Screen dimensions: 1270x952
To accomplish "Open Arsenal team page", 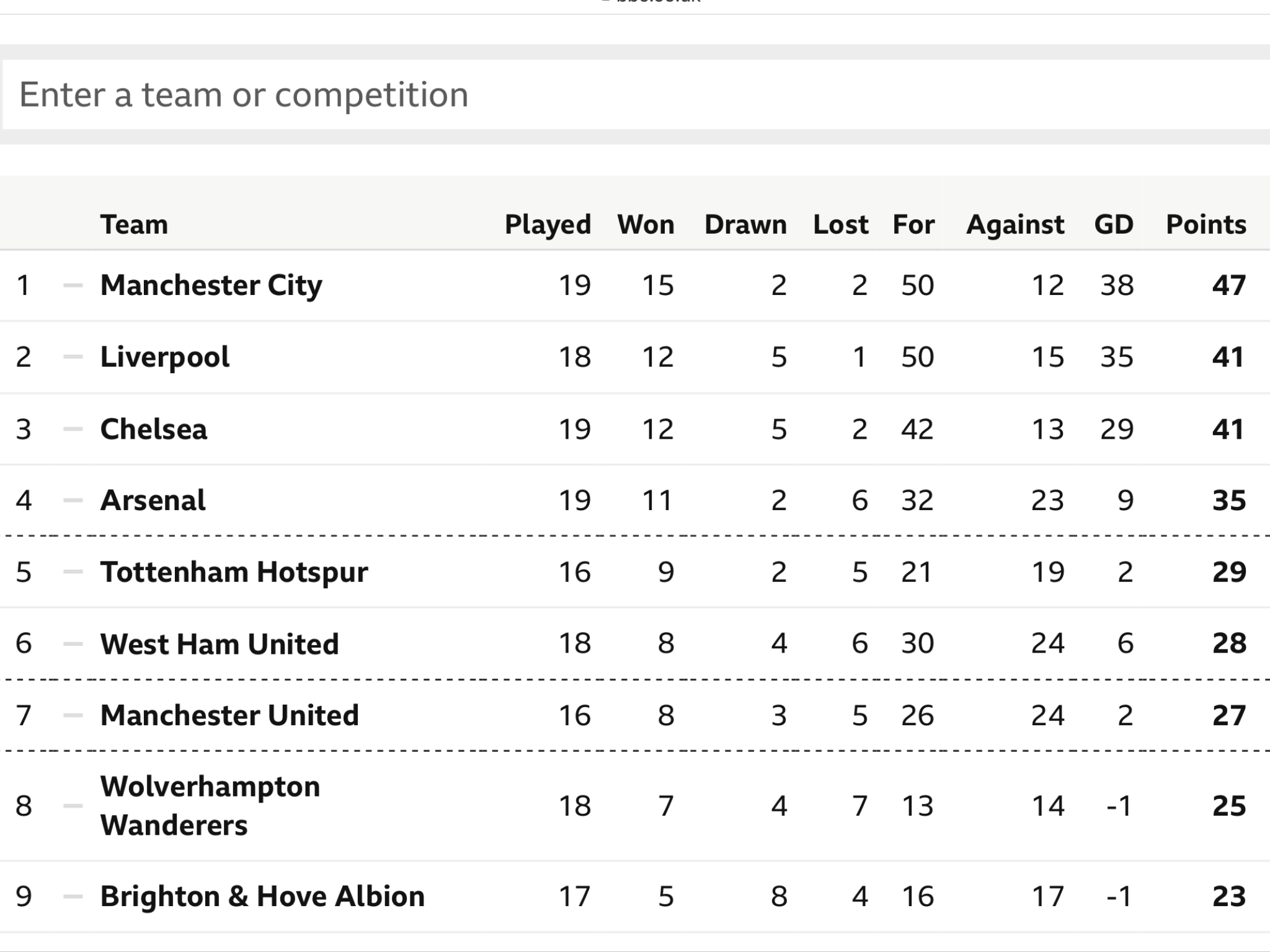I will pos(153,500).
